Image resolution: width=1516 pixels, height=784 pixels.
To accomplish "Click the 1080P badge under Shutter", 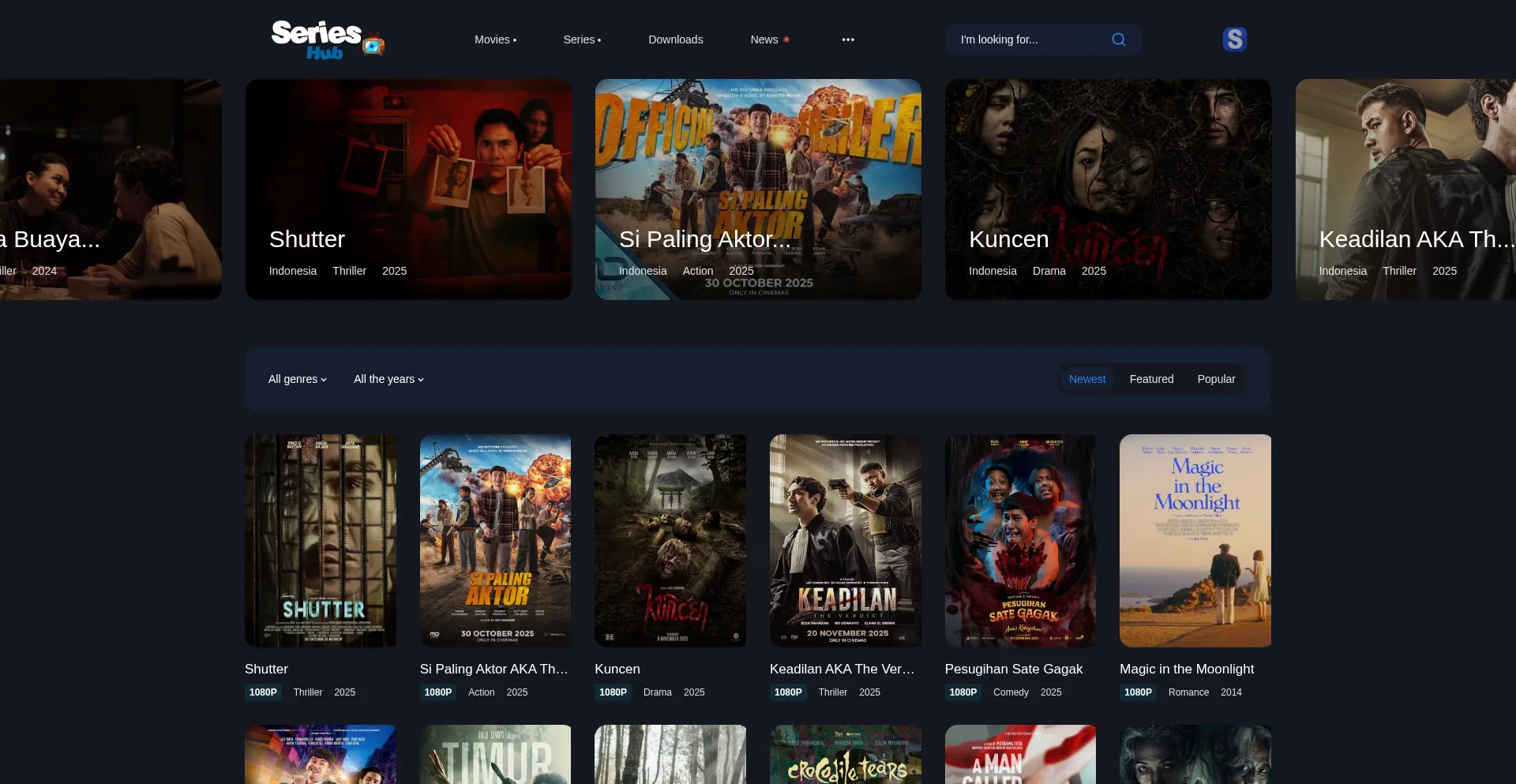I will (x=263, y=692).
